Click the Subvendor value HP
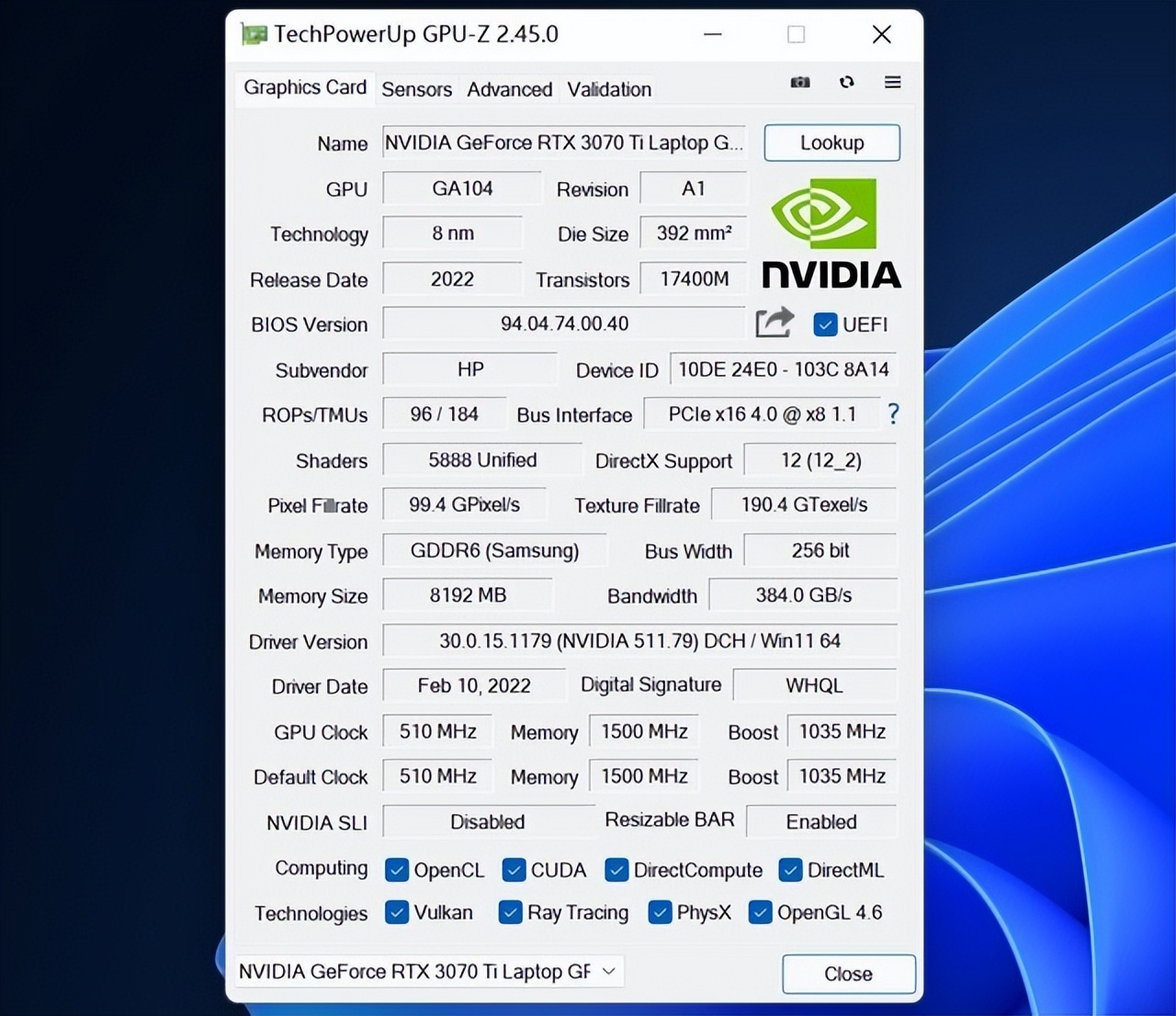The width and height of the screenshot is (1176, 1016). [x=470, y=369]
